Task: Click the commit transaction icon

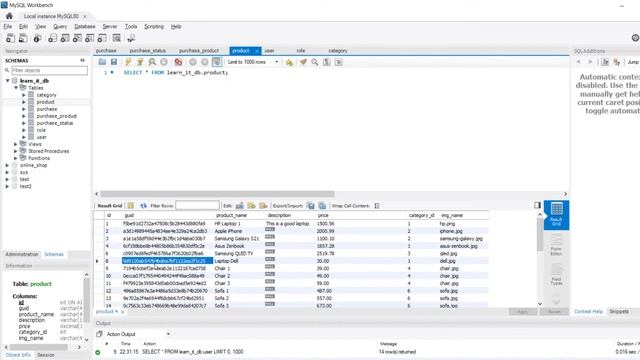Action: click(x=193, y=62)
